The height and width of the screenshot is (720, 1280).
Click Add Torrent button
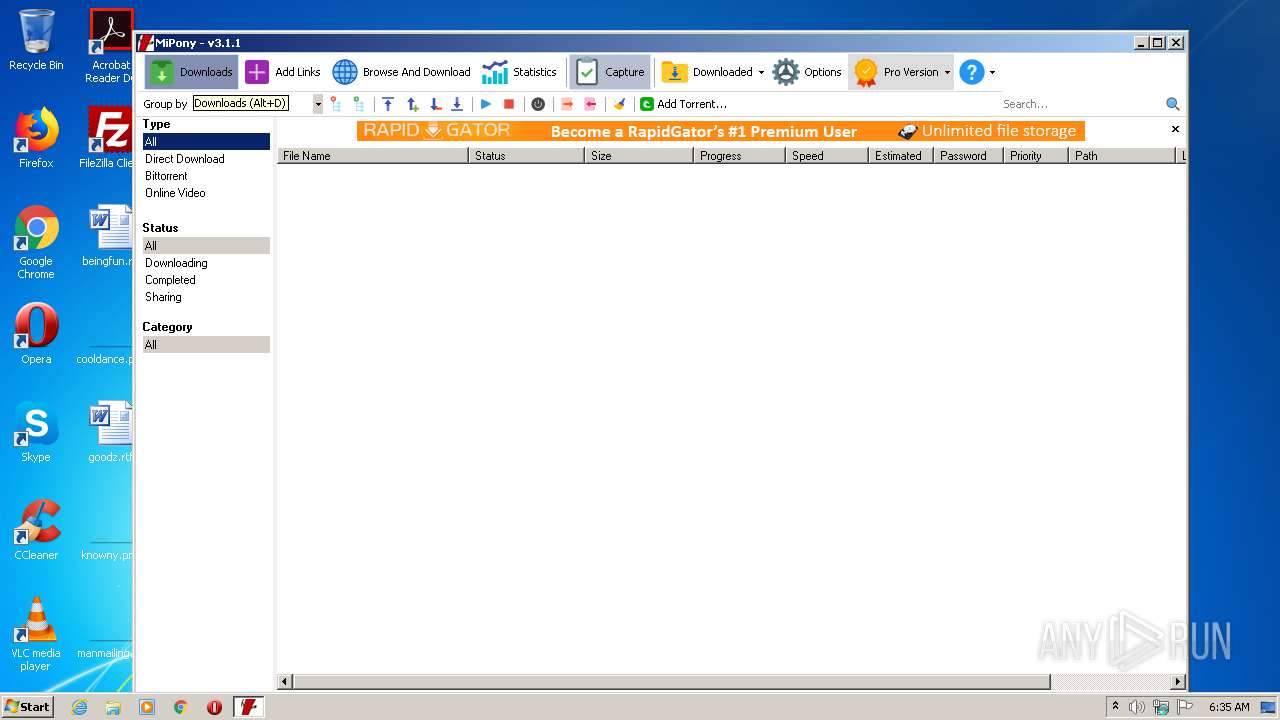683,104
